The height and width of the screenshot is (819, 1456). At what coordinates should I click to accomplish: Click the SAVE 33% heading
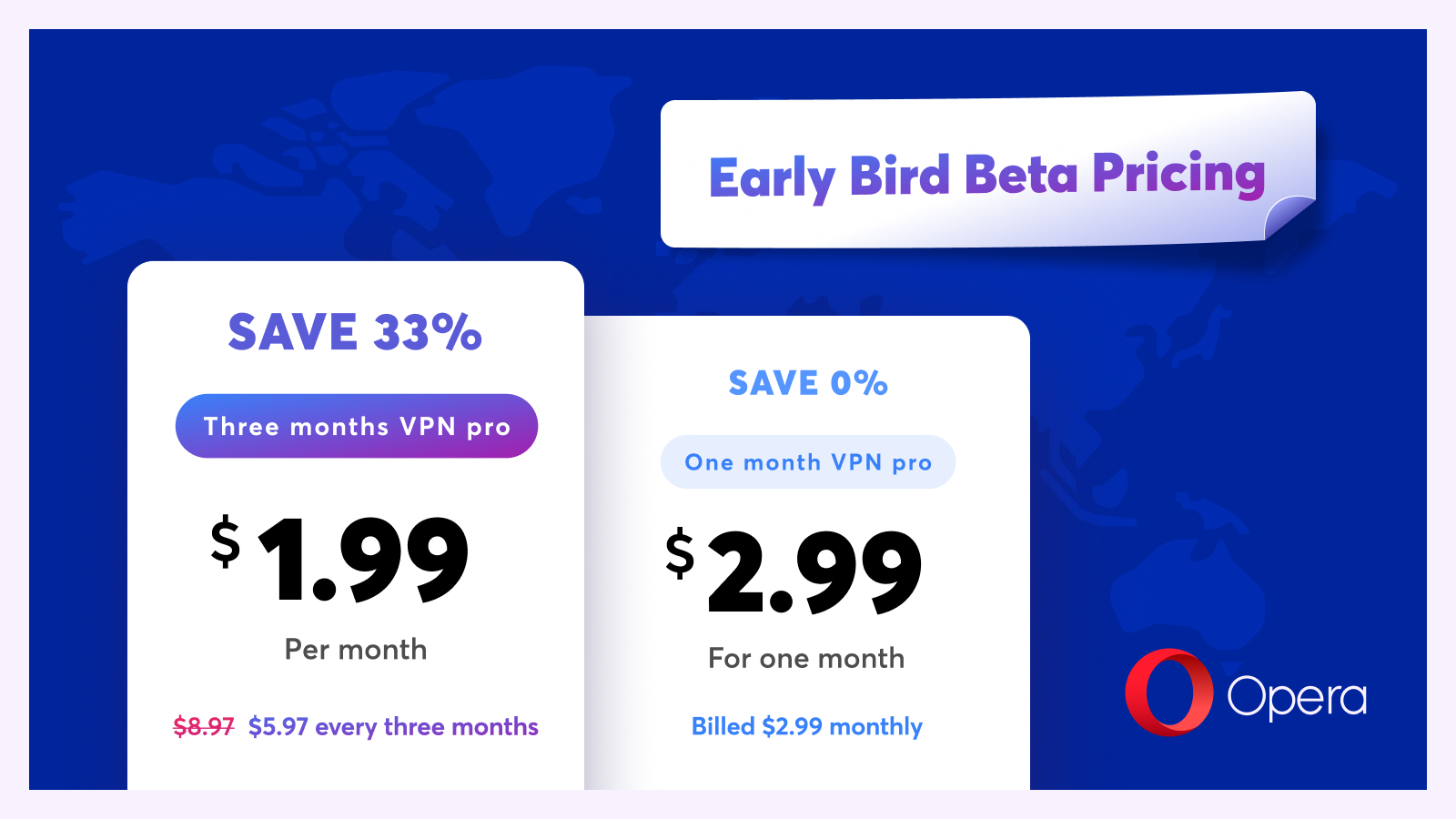click(355, 331)
